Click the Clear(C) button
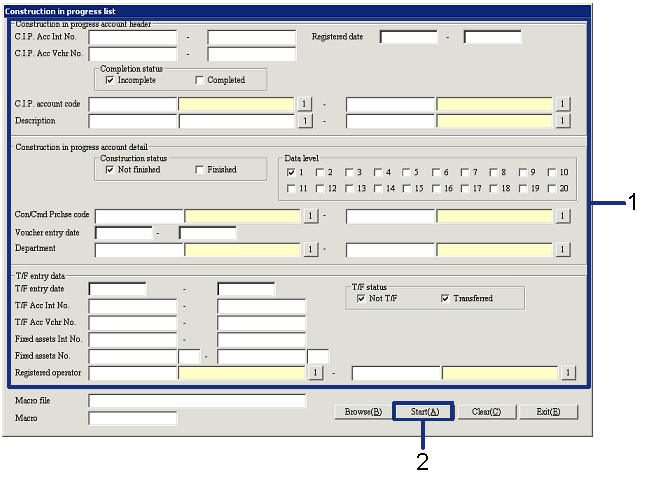The width and height of the screenshot is (650, 479). point(487,412)
